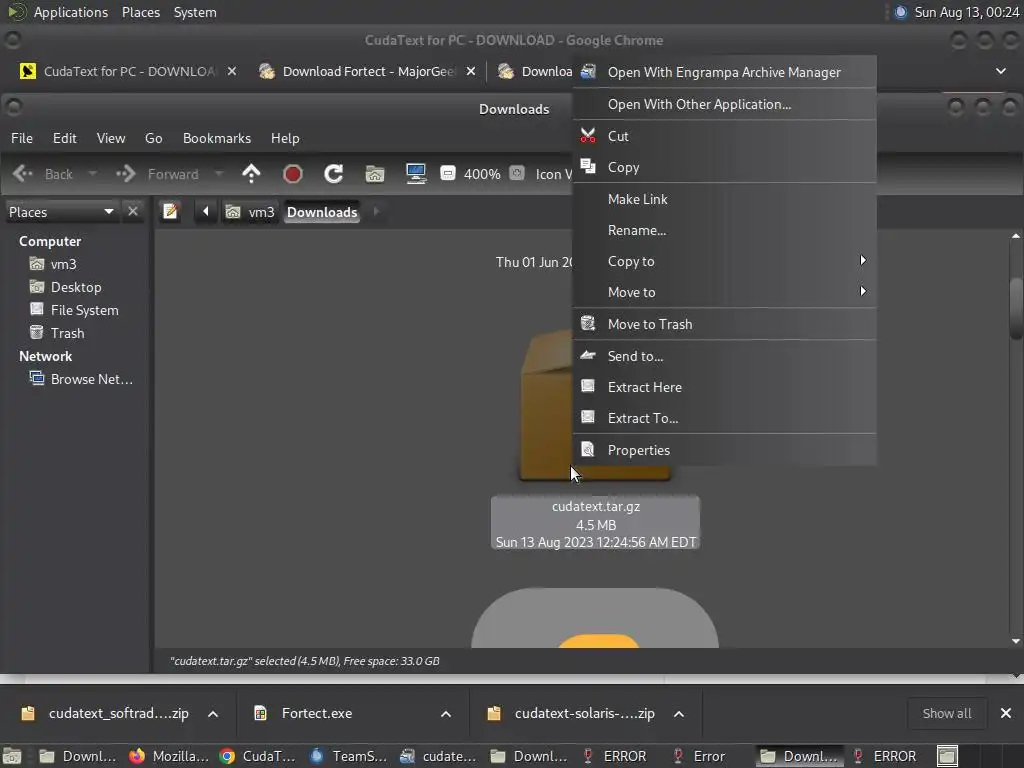This screenshot has width=1024, height=768.
Task: Zoom out with the minus icon
Action: [x=447, y=174]
